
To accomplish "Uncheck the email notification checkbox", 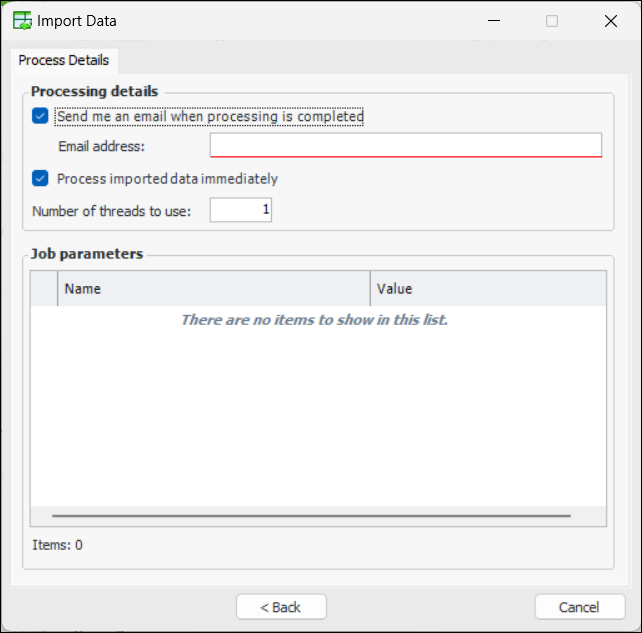I will coord(40,116).
